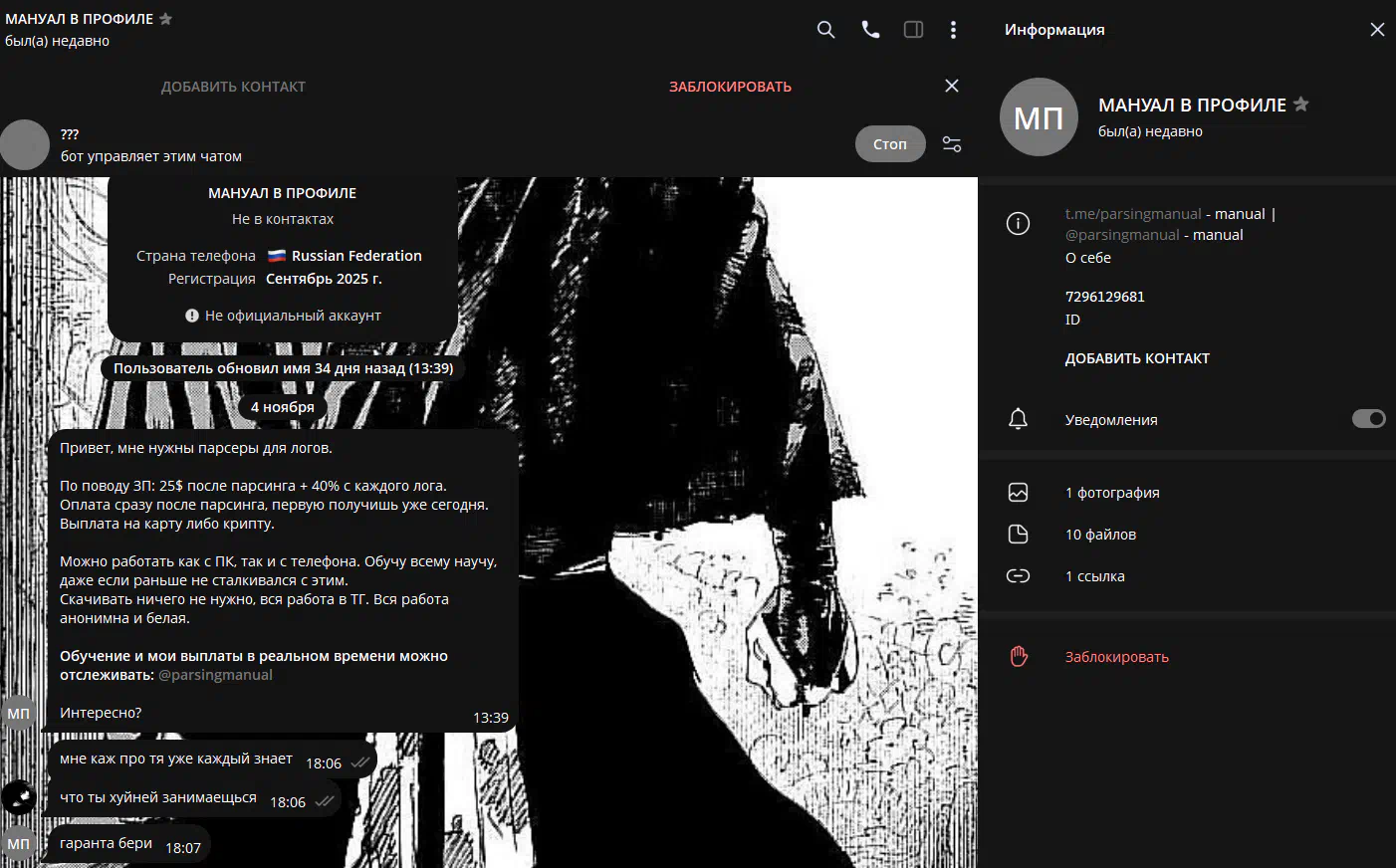The height and width of the screenshot is (868, 1396).
Task: Open the 1 ссылка shared links list
Action: (1094, 576)
